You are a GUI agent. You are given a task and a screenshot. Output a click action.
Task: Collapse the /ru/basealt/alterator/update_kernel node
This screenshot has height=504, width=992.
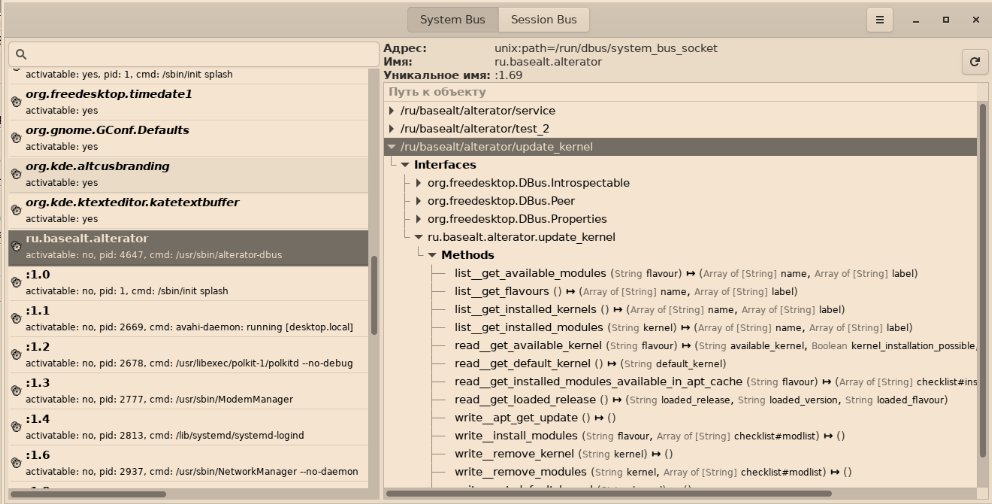tap(392, 147)
